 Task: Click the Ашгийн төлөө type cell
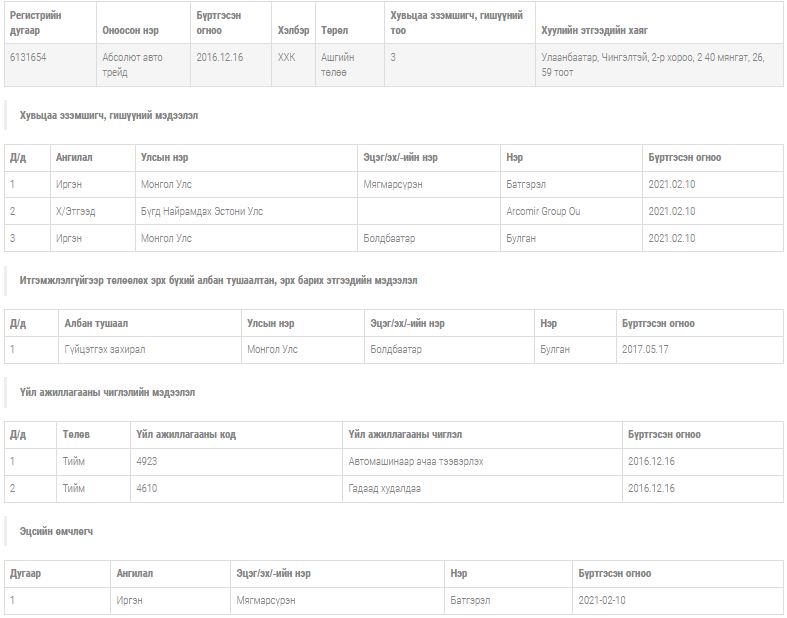tap(338, 64)
